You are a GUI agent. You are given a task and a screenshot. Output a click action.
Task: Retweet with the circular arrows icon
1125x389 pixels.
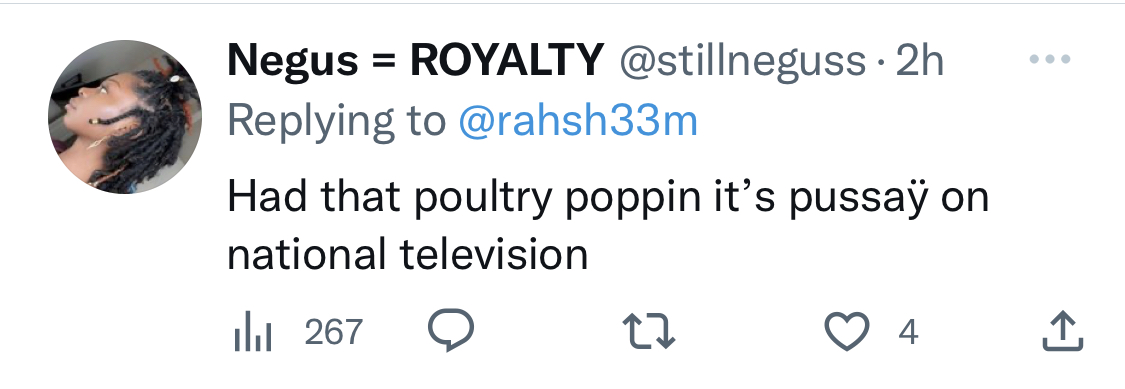[x=648, y=332]
